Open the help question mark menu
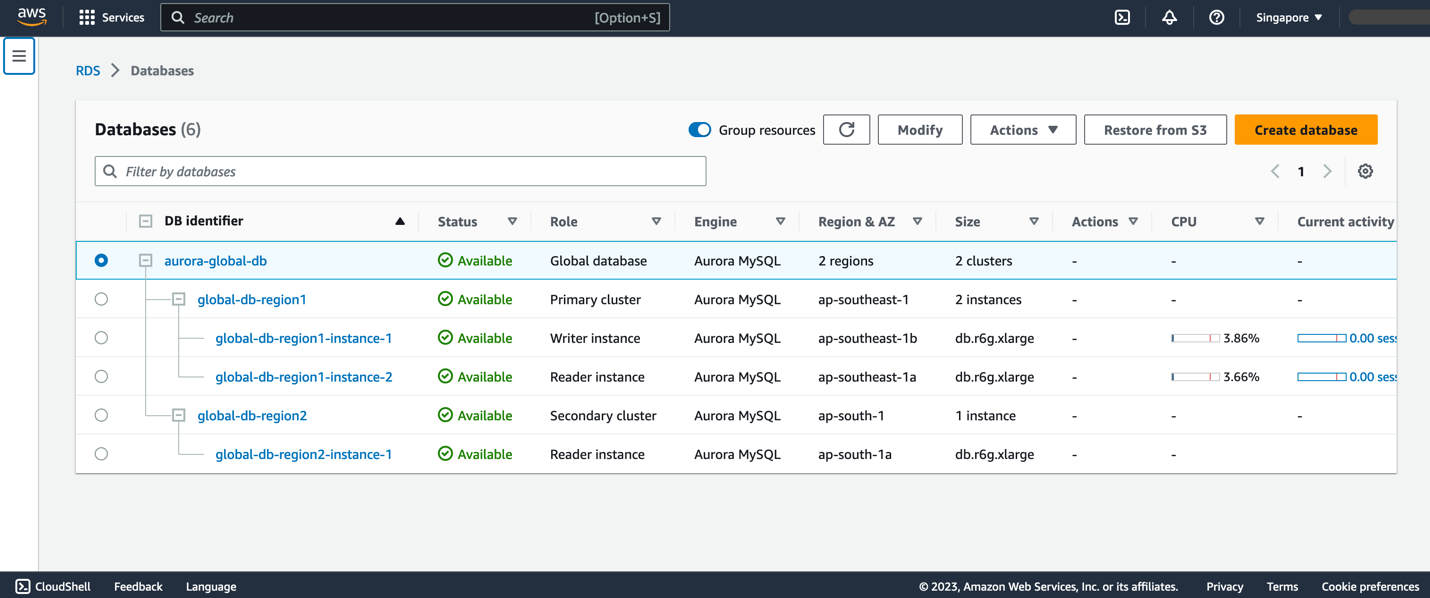Screen dimensions: 1430x598 (1216, 17)
